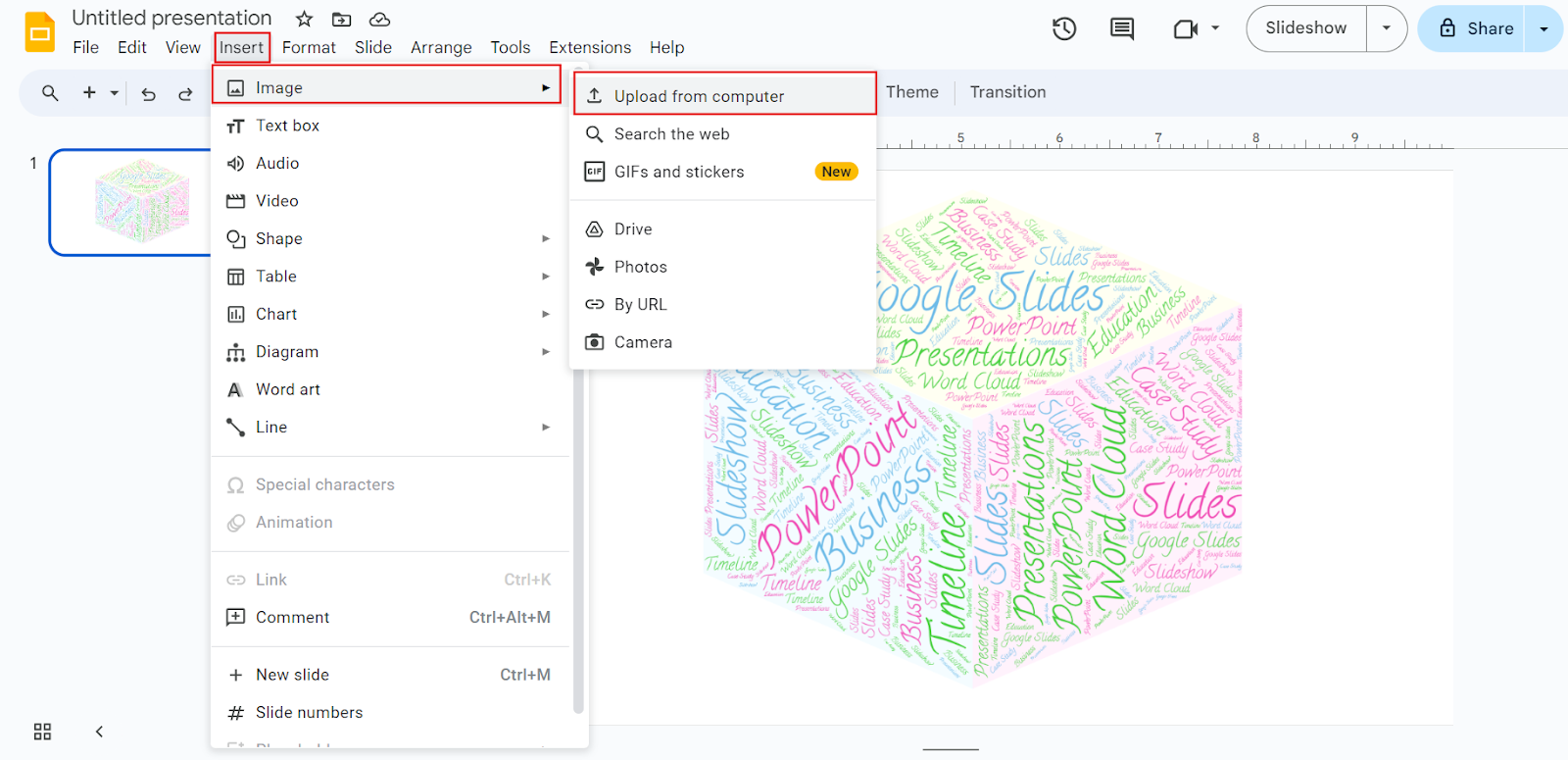Select Text box from Insert menu
This screenshot has width=1568, height=760.
390,126
